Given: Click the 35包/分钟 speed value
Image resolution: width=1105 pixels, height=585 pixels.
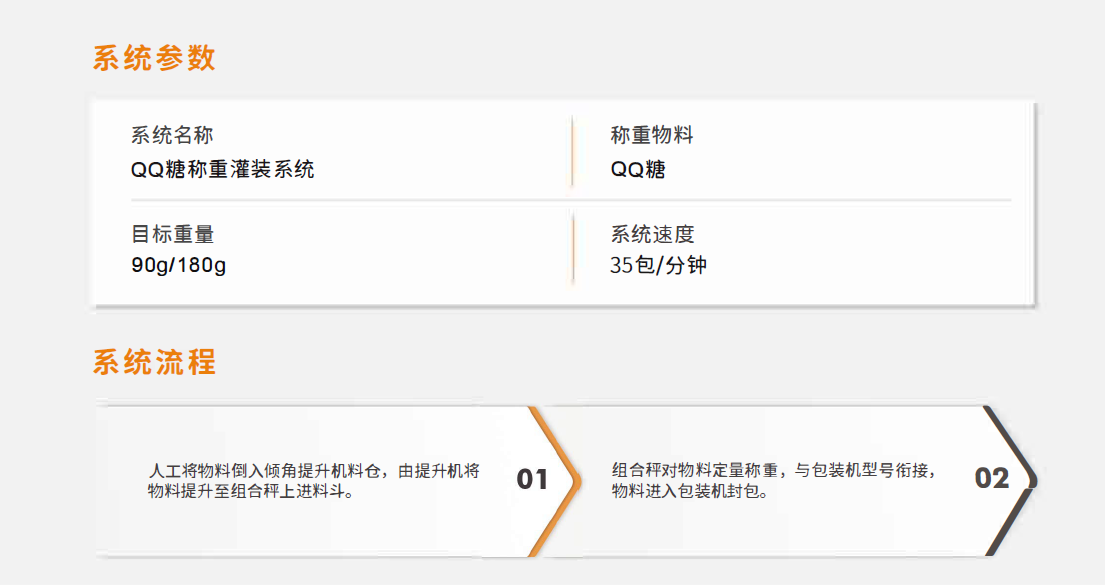Looking at the screenshot, I should pos(658,266).
